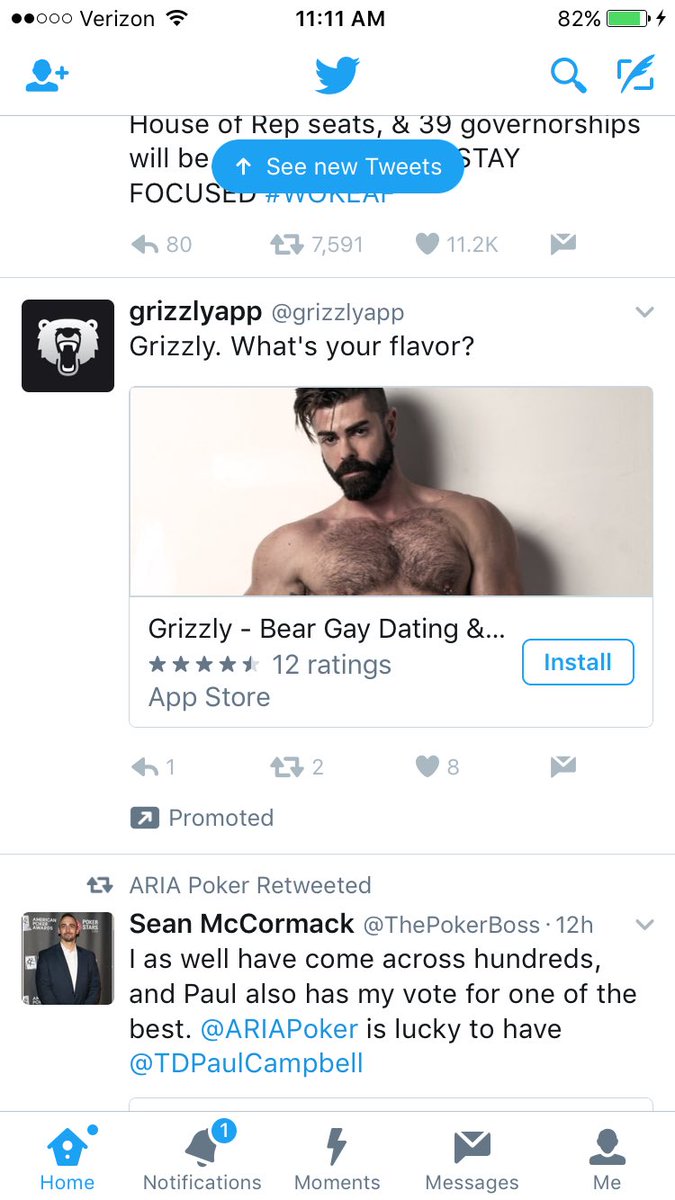
Task: Retweet the top tweet with 7,591 retweets
Action: [316, 244]
